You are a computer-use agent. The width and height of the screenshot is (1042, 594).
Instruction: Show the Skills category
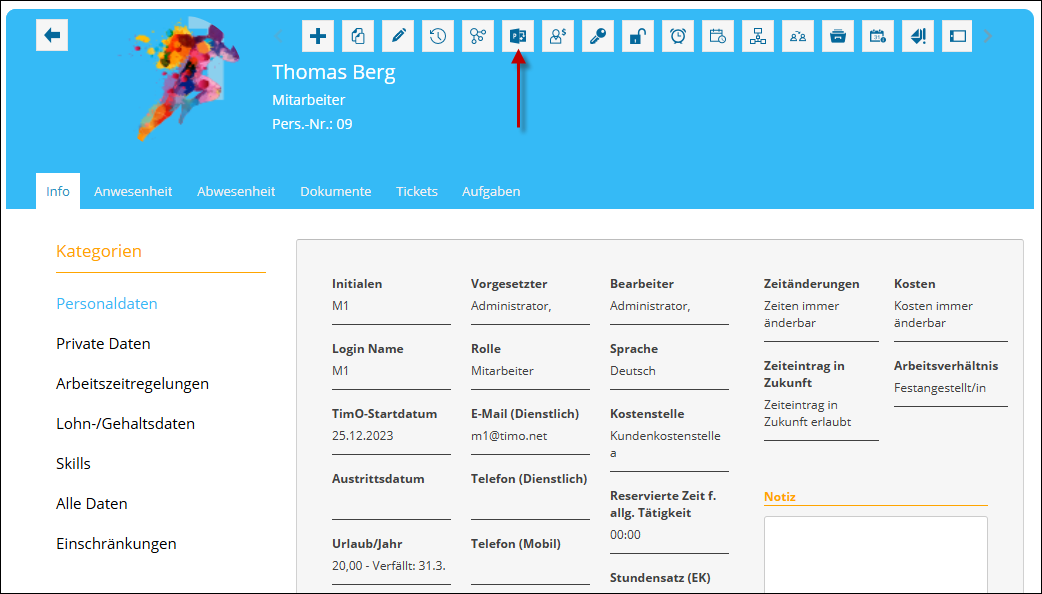pyautogui.click(x=73, y=464)
